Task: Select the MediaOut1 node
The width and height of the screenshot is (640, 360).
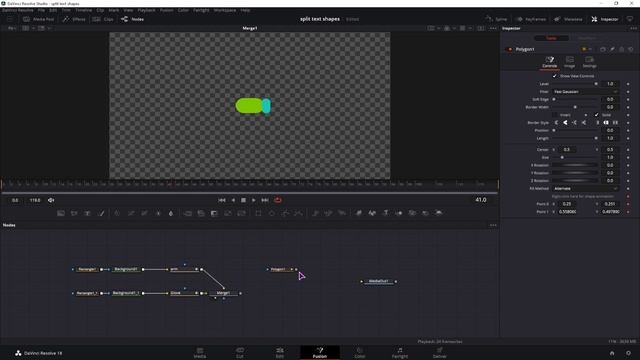Action: [x=378, y=281]
